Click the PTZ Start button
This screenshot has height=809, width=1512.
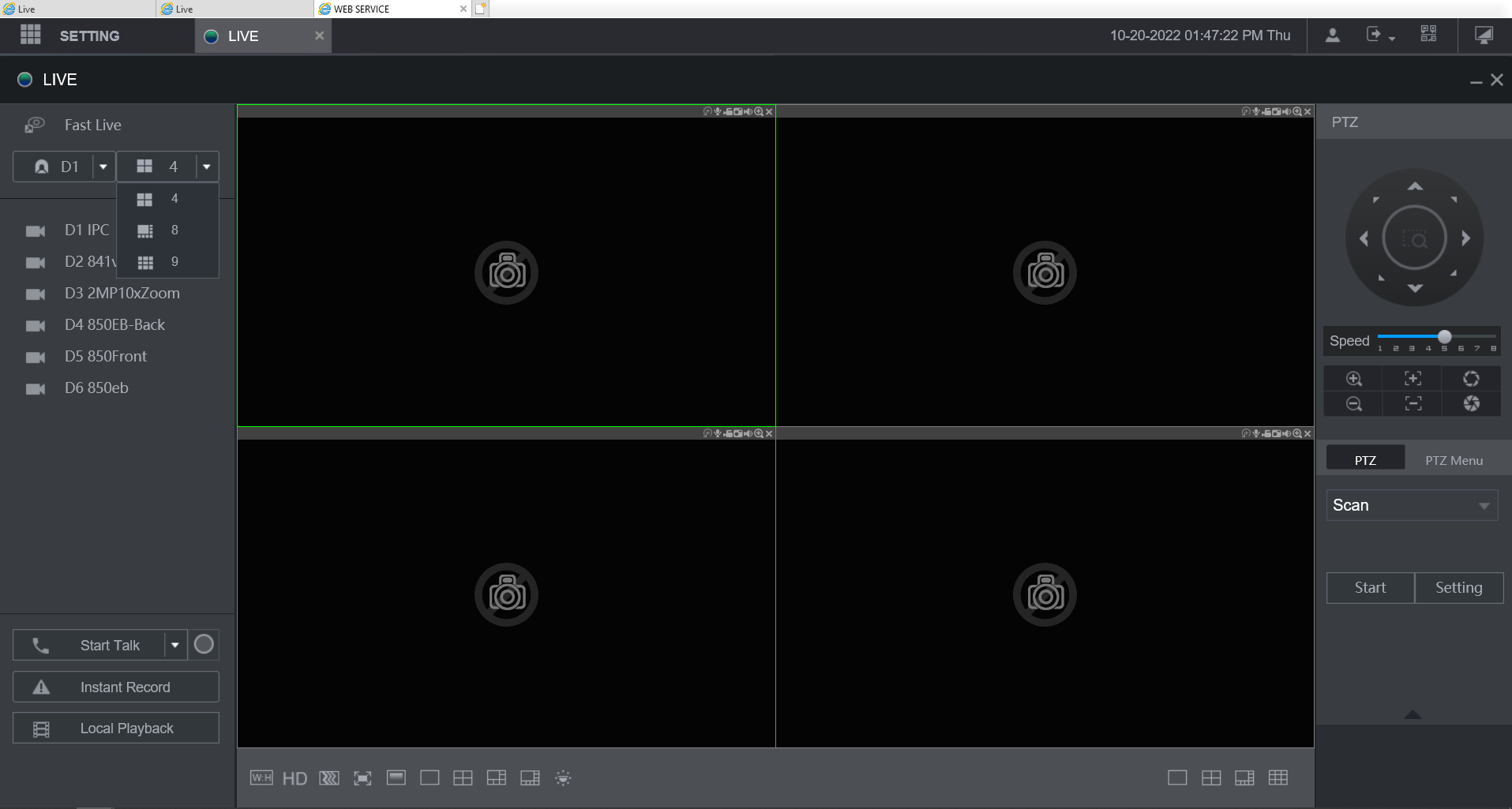coord(1370,587)
